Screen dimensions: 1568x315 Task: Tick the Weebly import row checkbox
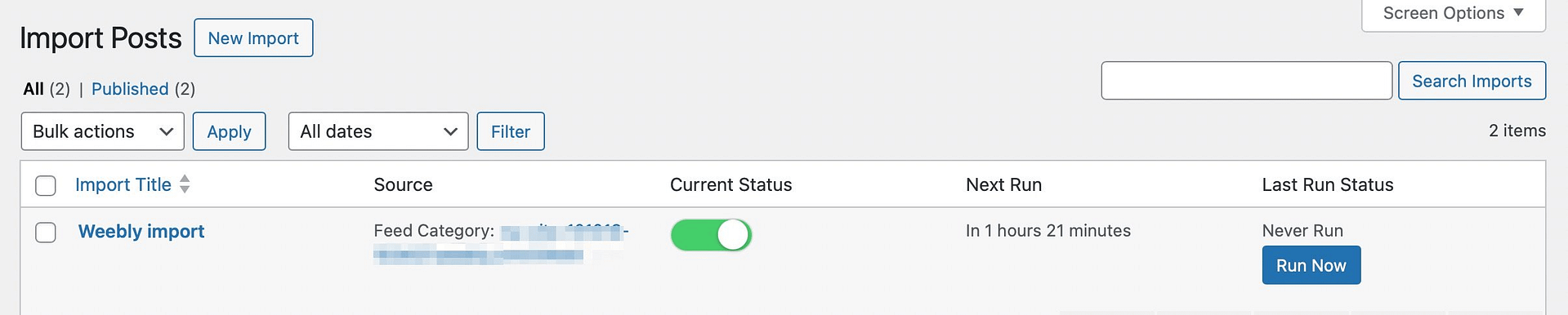tap(46, 233)
